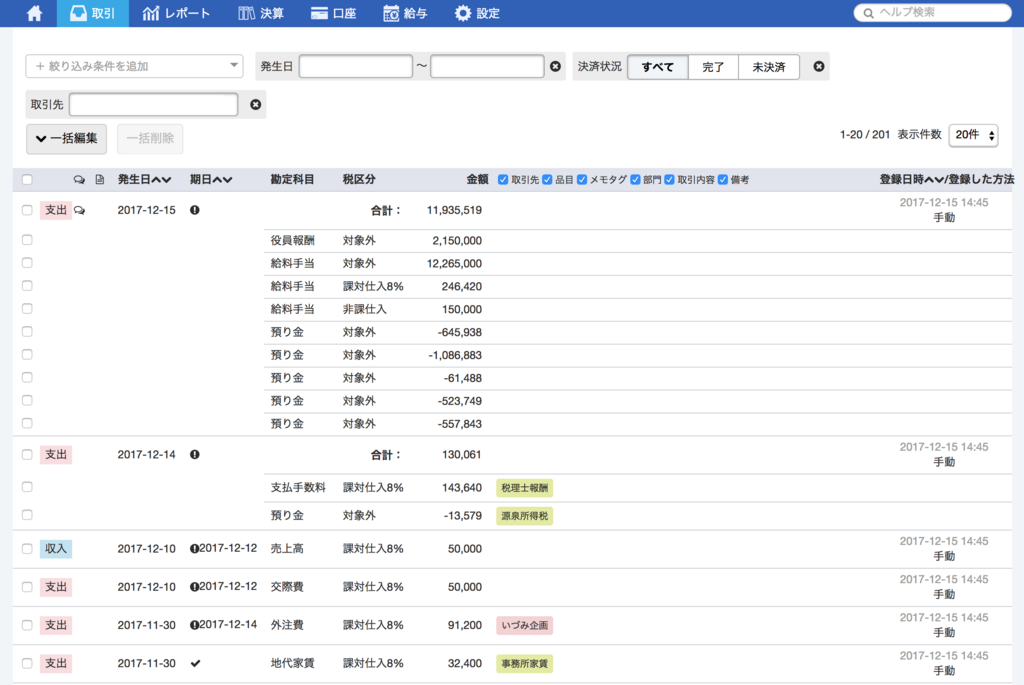
Task: Select 完了 settlement status
Action: point(713,67)
